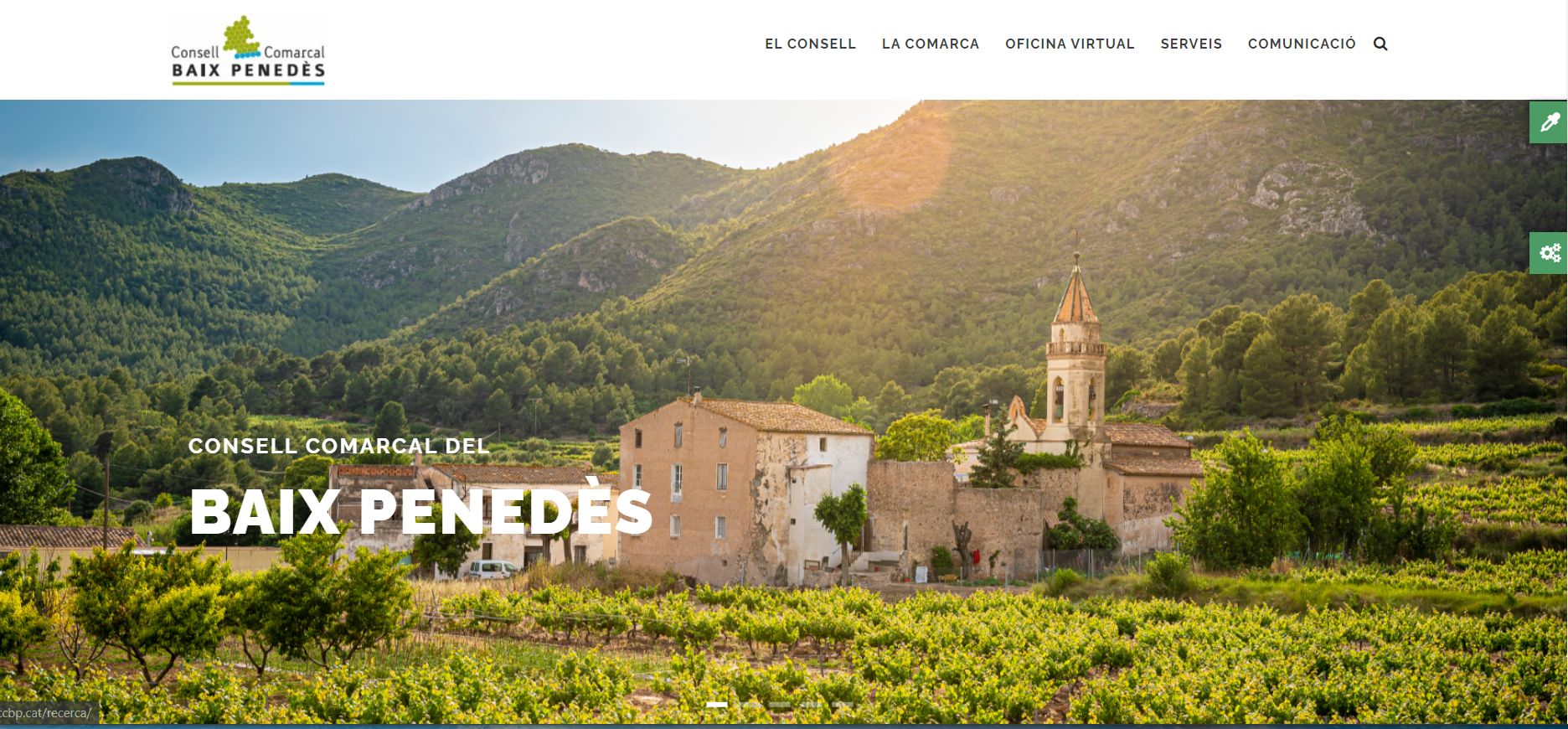Select the second slide indicator

click(750, 705)
